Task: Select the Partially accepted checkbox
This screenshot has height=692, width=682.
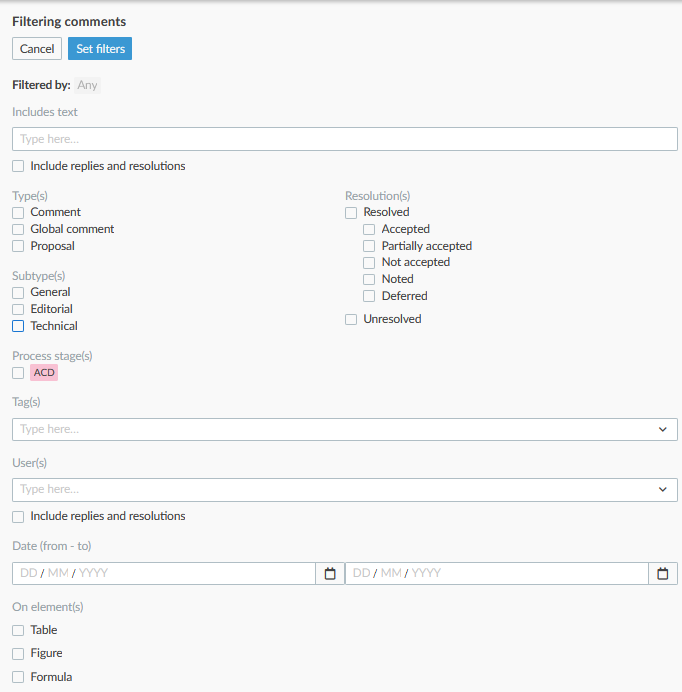Action: coord(369,246)
